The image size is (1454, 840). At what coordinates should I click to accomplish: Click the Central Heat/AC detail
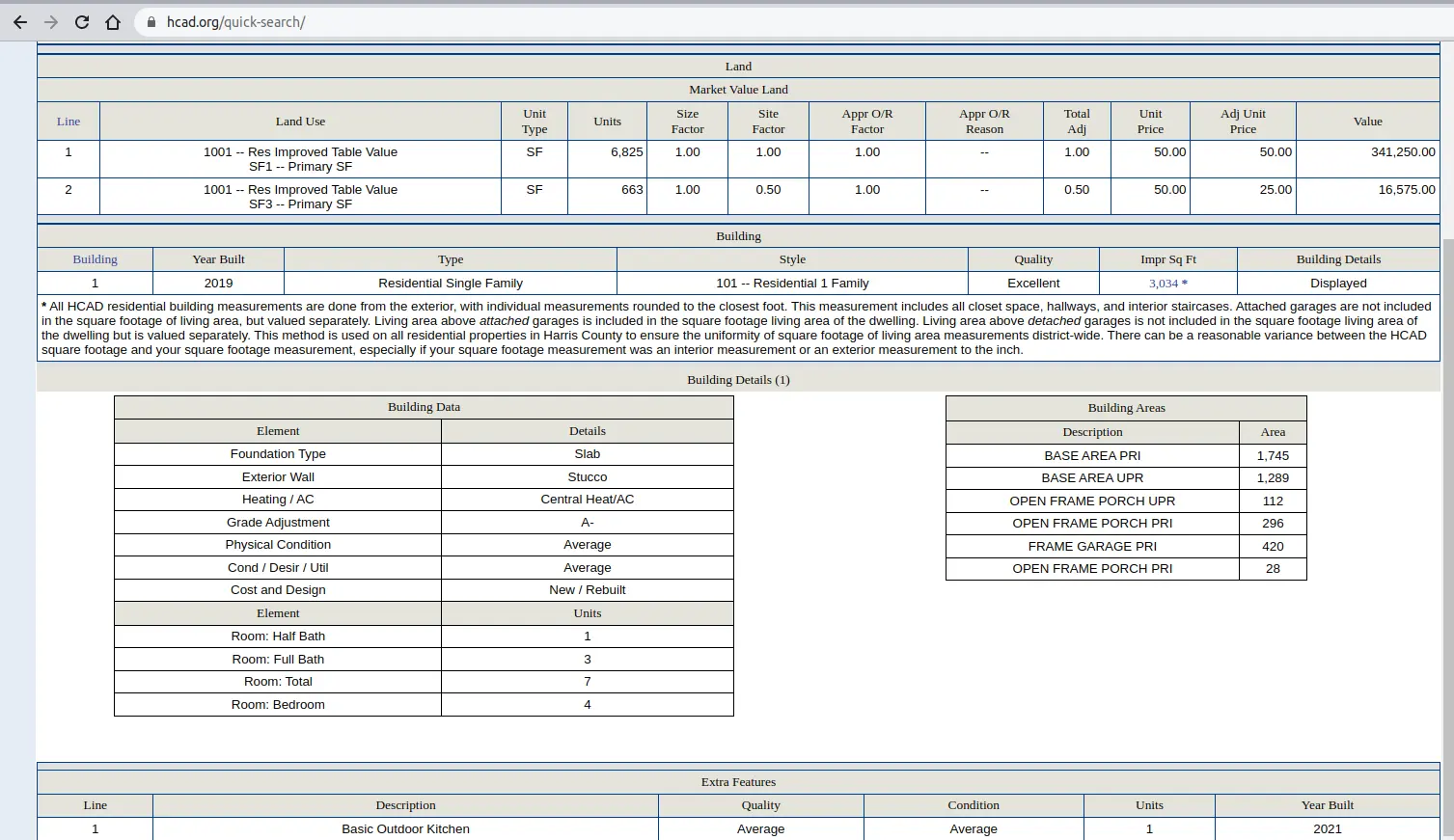click(588, 500)
